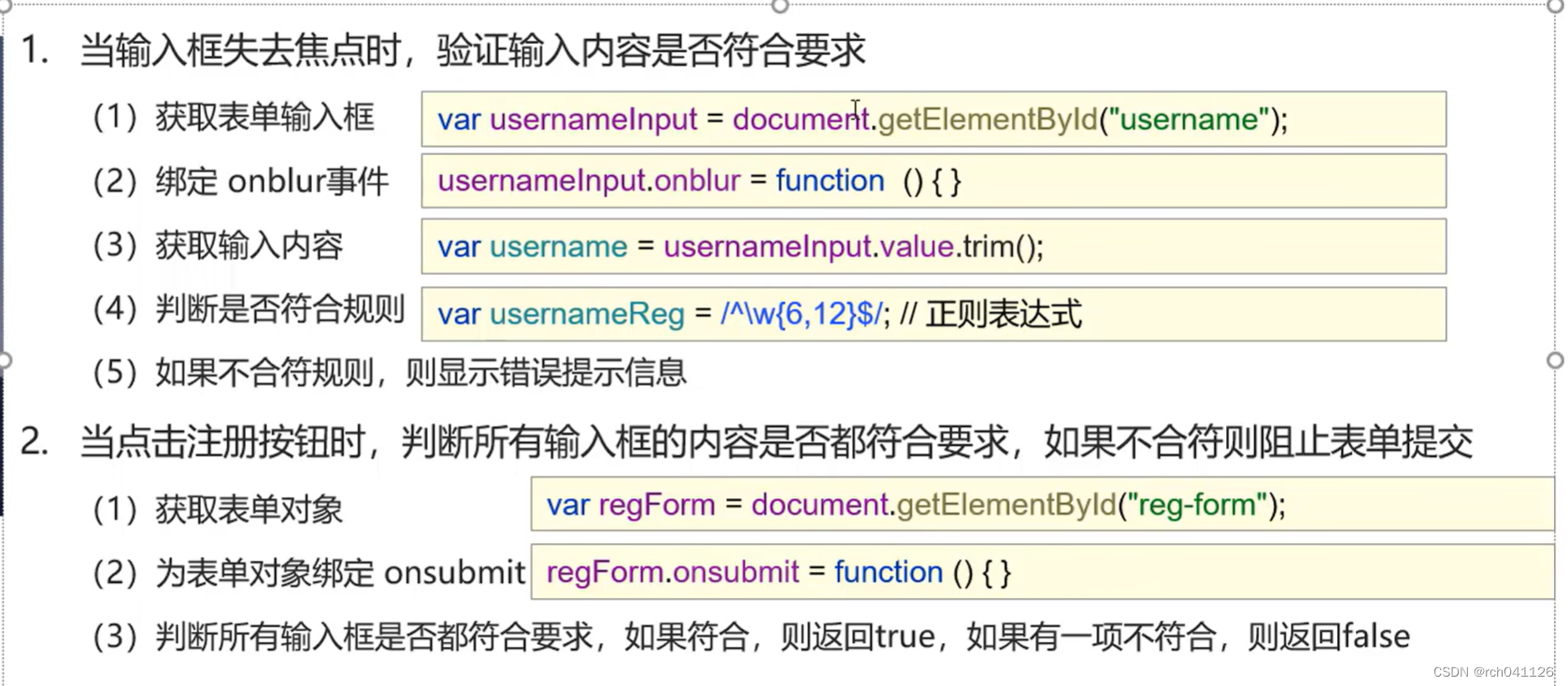
Task: Click the right-middle selection resize handle
Action: [x=1556, y=361]
